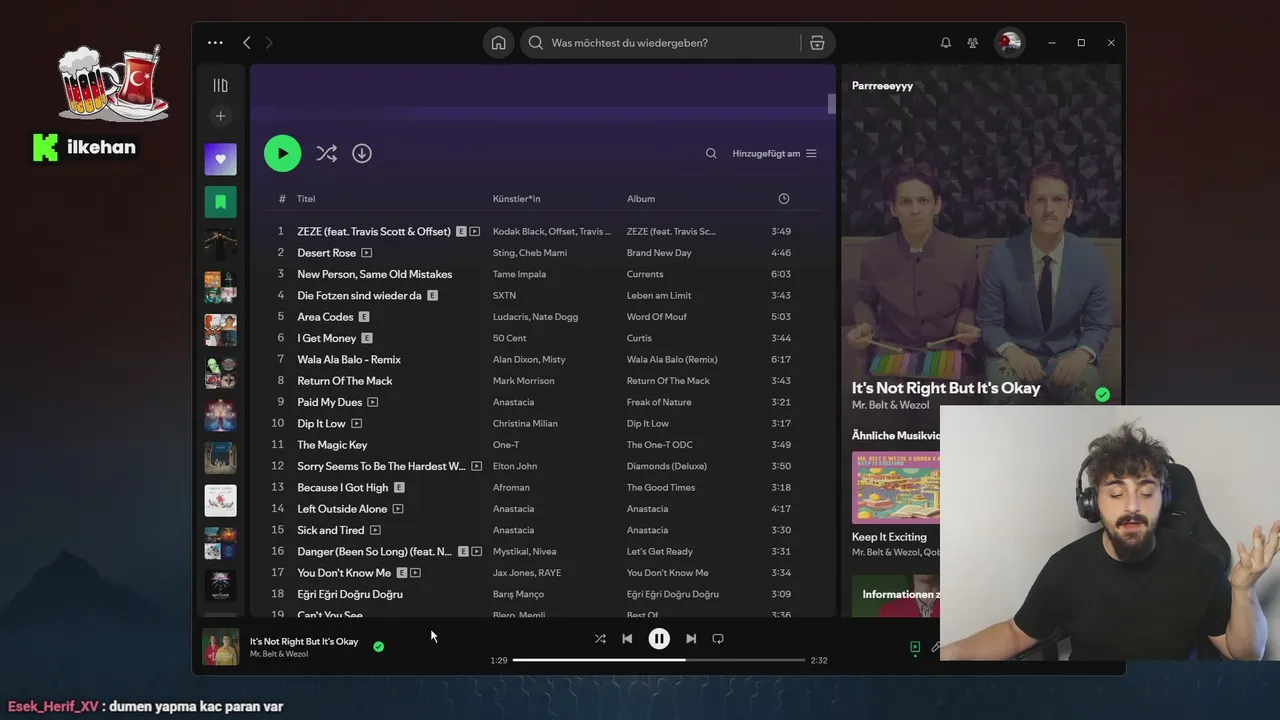Open Mr. Belt & Wezol artist in right panel

click(890, 405)
